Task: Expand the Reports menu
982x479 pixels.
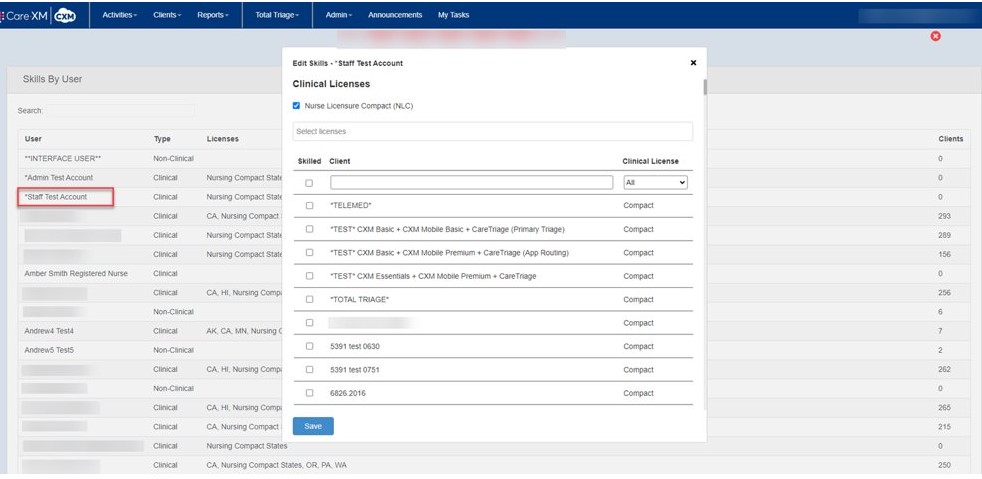Action: [x=212, y=15]
